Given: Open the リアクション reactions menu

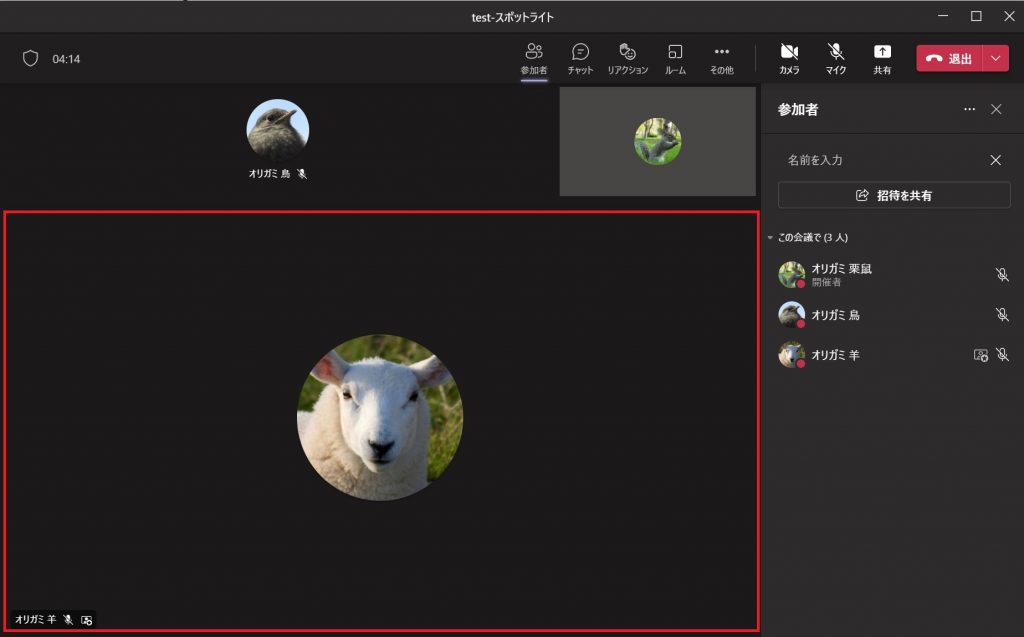Looking at the screenshot, I should coord(628,59).
